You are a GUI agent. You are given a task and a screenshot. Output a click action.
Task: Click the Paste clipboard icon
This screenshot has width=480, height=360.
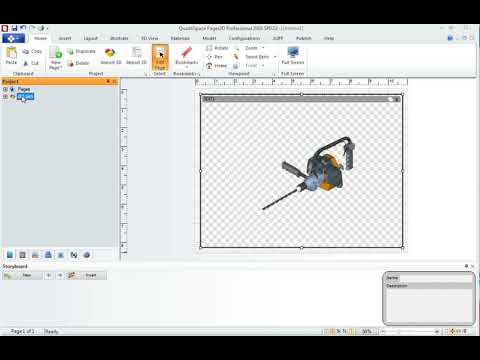click(11, 52)
